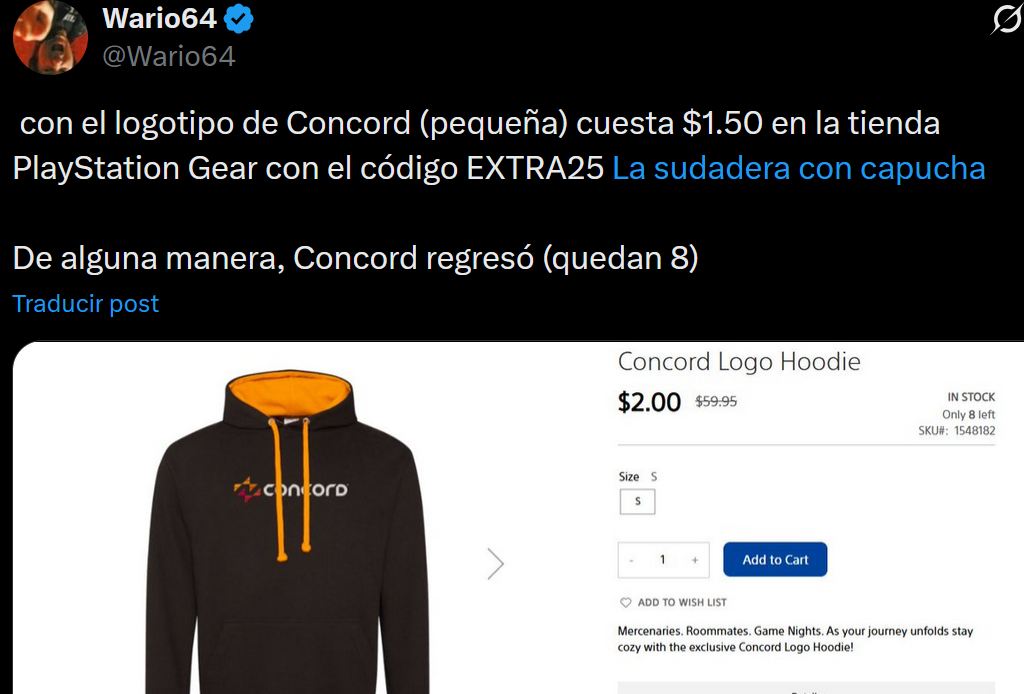This screenshot has width=1024, height=694.
Task: Click Traducir post link
Action: [x=86, y=304]
